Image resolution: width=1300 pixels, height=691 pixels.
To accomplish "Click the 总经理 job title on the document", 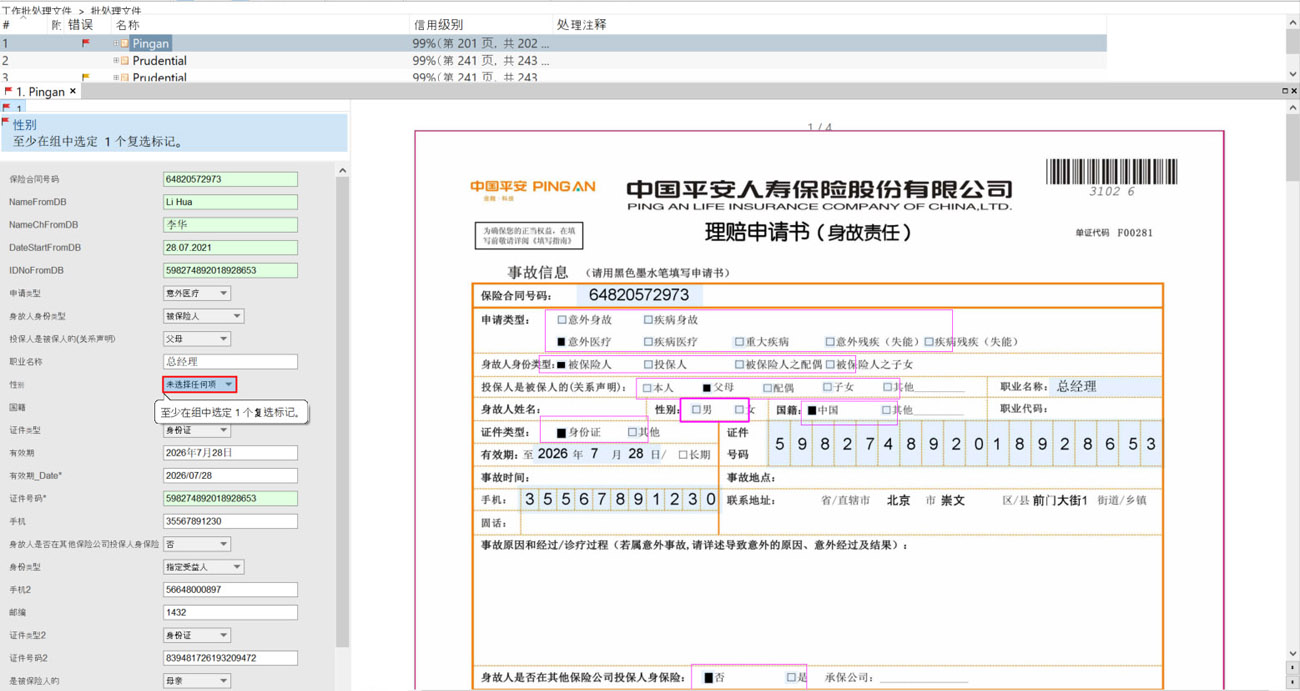I will point(1077,386).
